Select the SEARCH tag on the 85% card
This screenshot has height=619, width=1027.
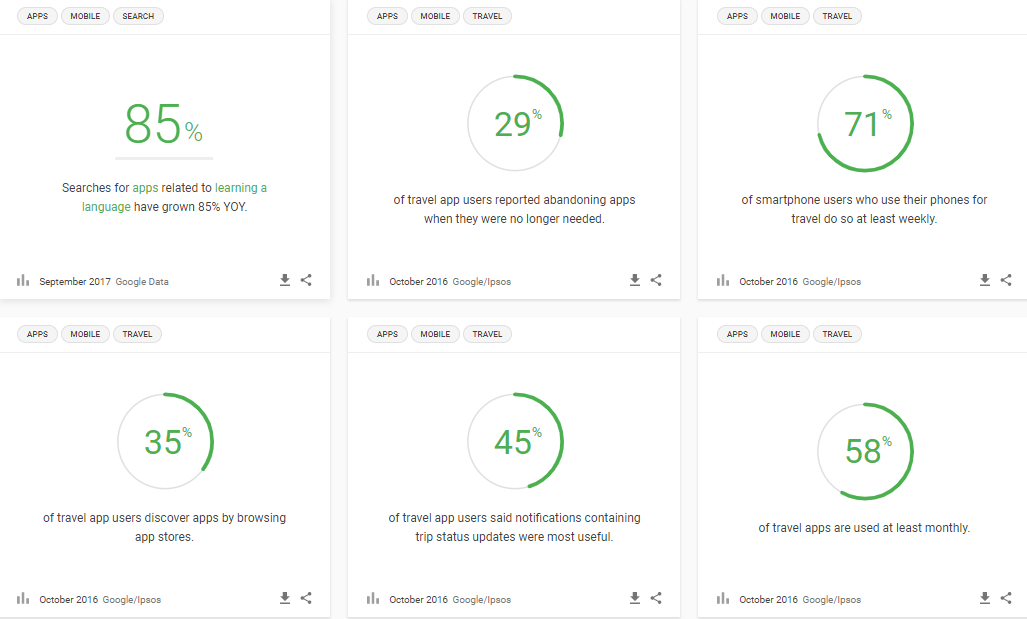(x=138, y=16)
